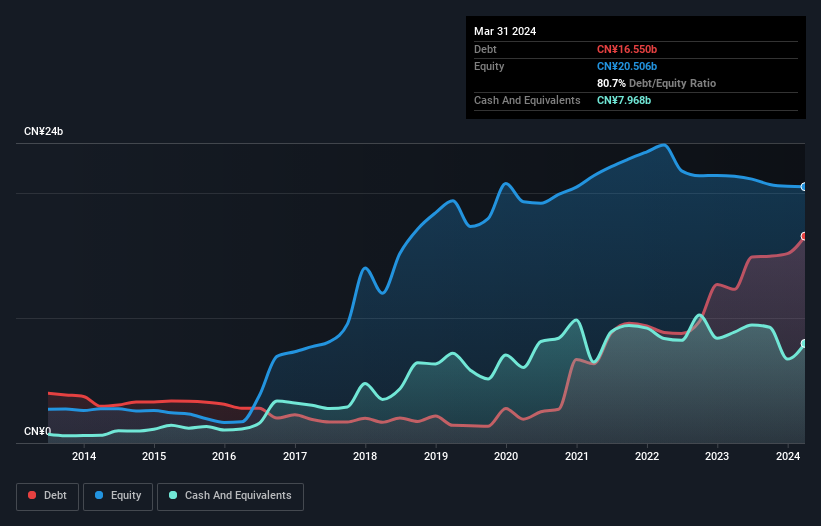821x526 pixels.
Task: Click the 2022 x-axis label
Action: [647, 456]
